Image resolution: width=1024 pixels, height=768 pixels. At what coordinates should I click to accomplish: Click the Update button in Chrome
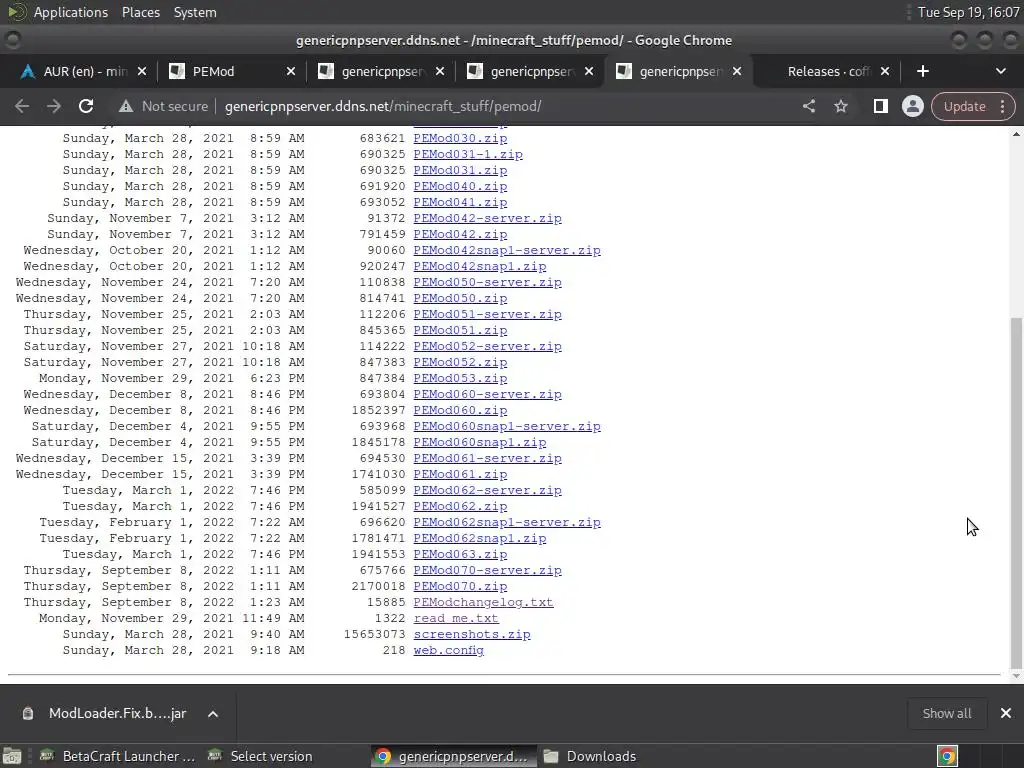pos(965,106)
